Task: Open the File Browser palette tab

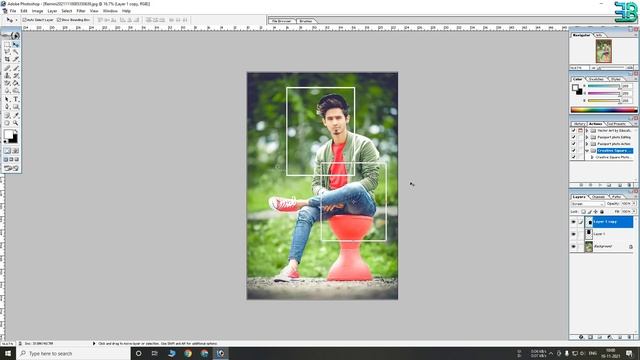Action: pos(282,21)
